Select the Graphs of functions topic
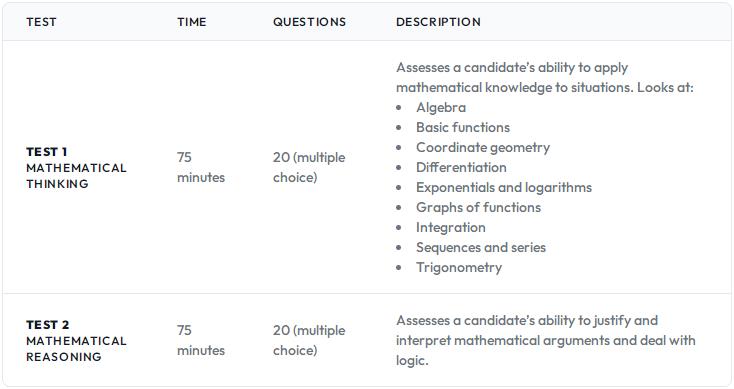The width and height of the screenshot is (734, 389). pos(478,207)
